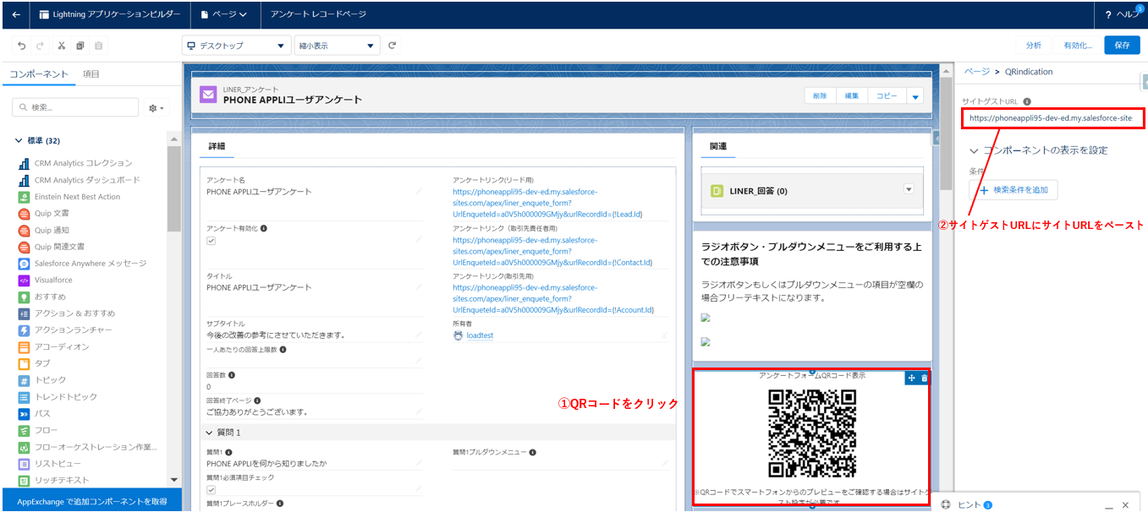The image size is (1148, 512).
Task: Click the コピー button
Action: click(x=887, y=96)
